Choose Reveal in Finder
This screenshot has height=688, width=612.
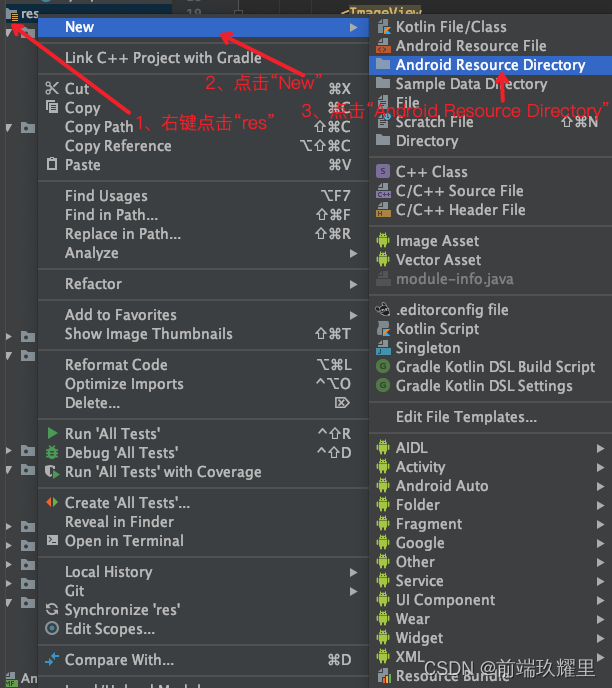pos(119,522)
